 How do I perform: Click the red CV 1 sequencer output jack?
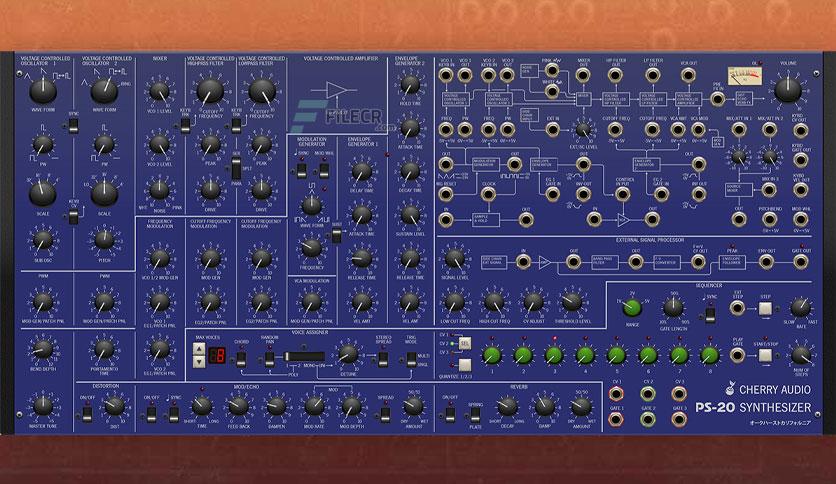click(616, 394)
